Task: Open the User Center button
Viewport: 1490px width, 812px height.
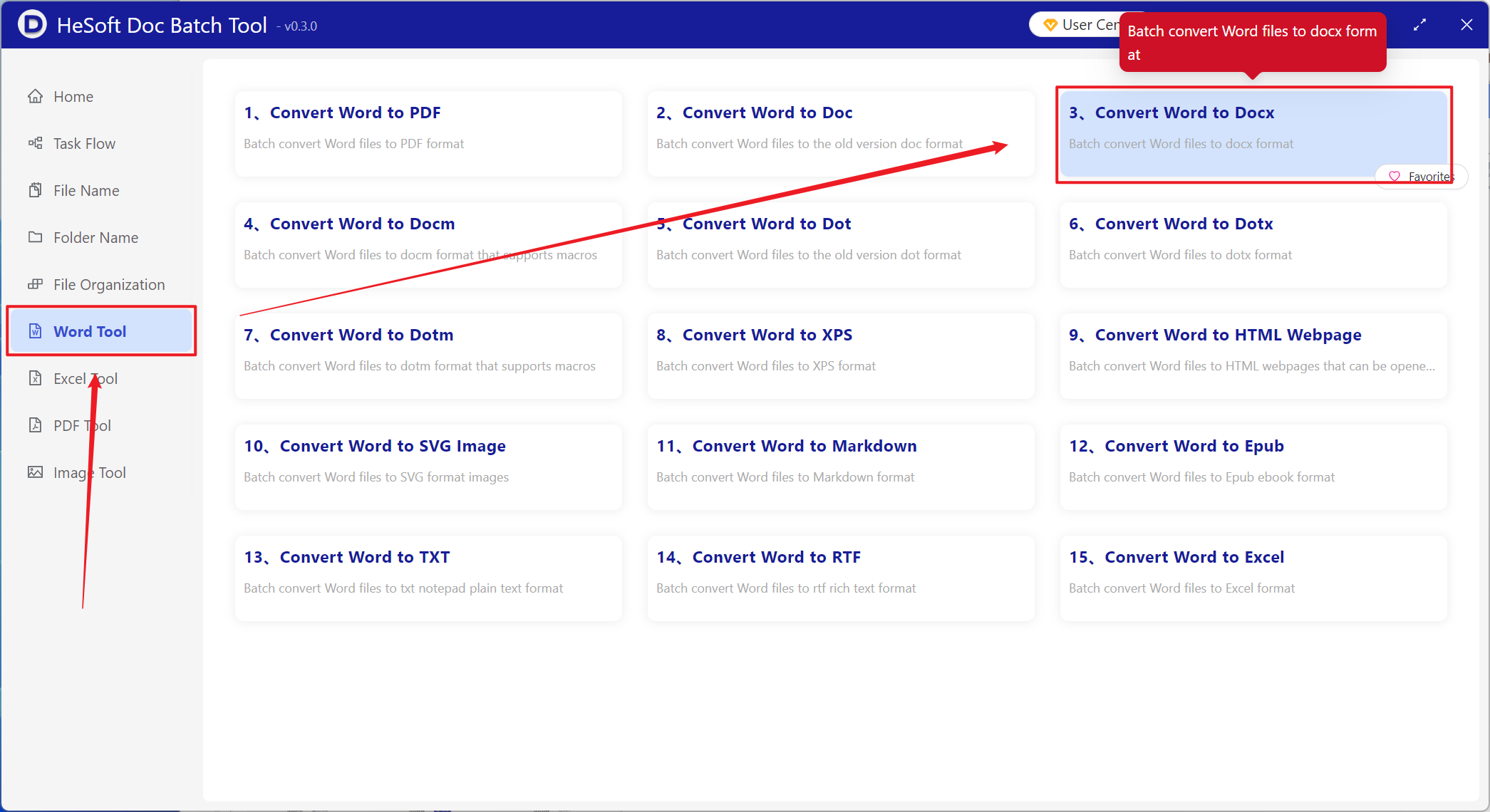Action: click(x=1076, y=25)
